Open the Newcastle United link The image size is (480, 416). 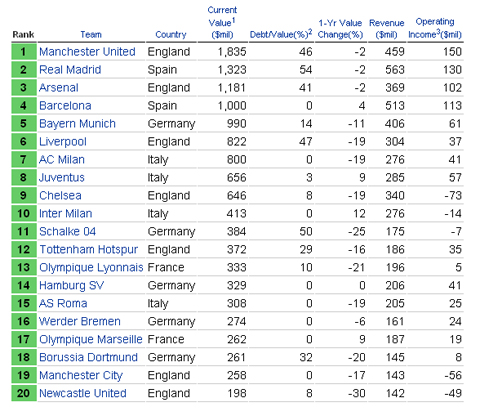pyautogui.click(x=83, y=393)
